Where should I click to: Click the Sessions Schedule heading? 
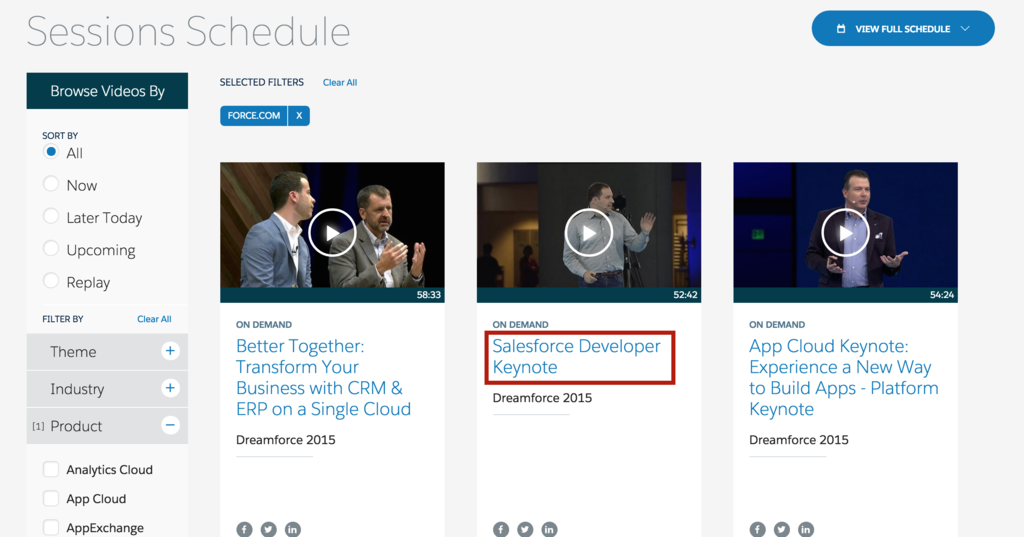coord(188,31)
